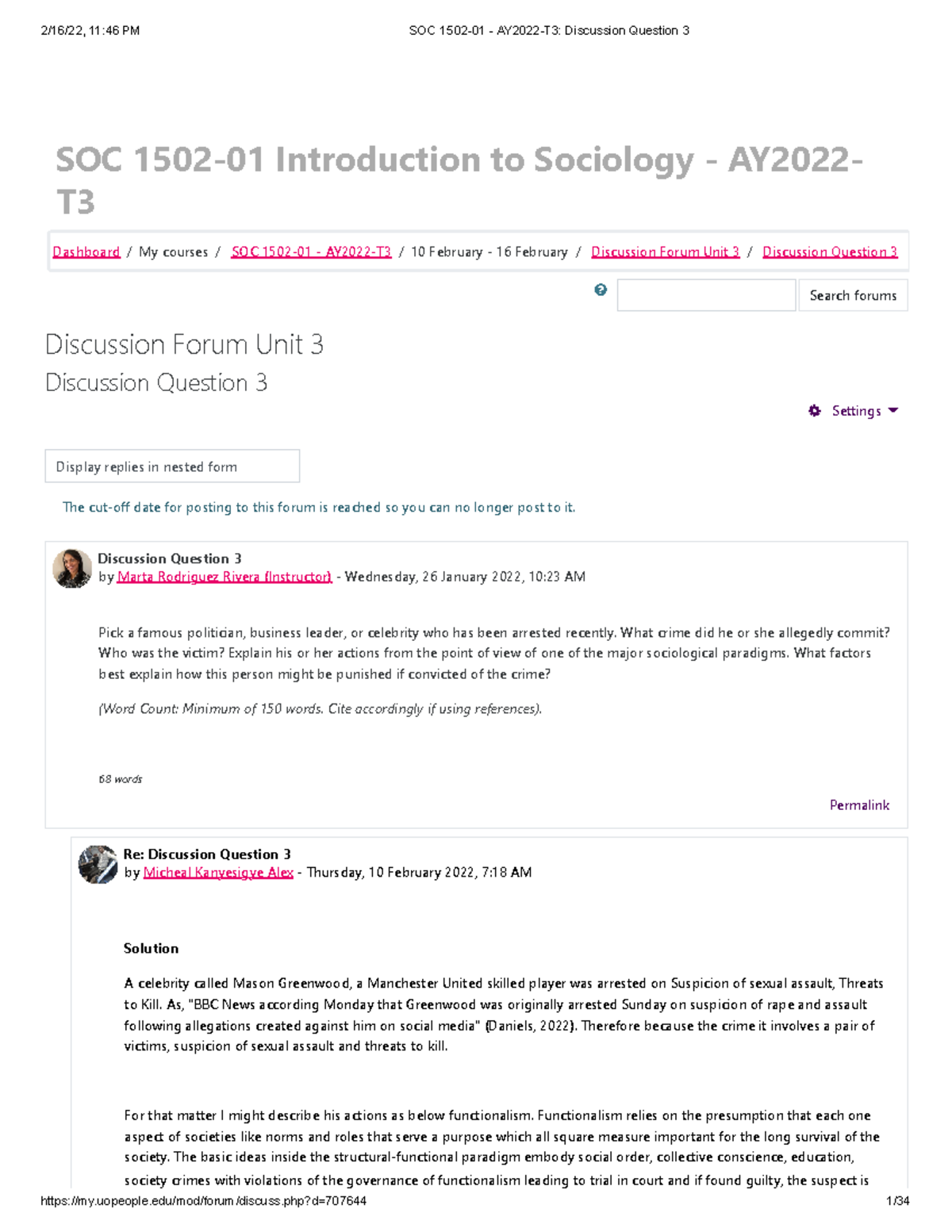Viewport: 952px width, 1232px height.
Task: Open Discussion Question 3 breadcrumb link
Action: pos(828,251)
